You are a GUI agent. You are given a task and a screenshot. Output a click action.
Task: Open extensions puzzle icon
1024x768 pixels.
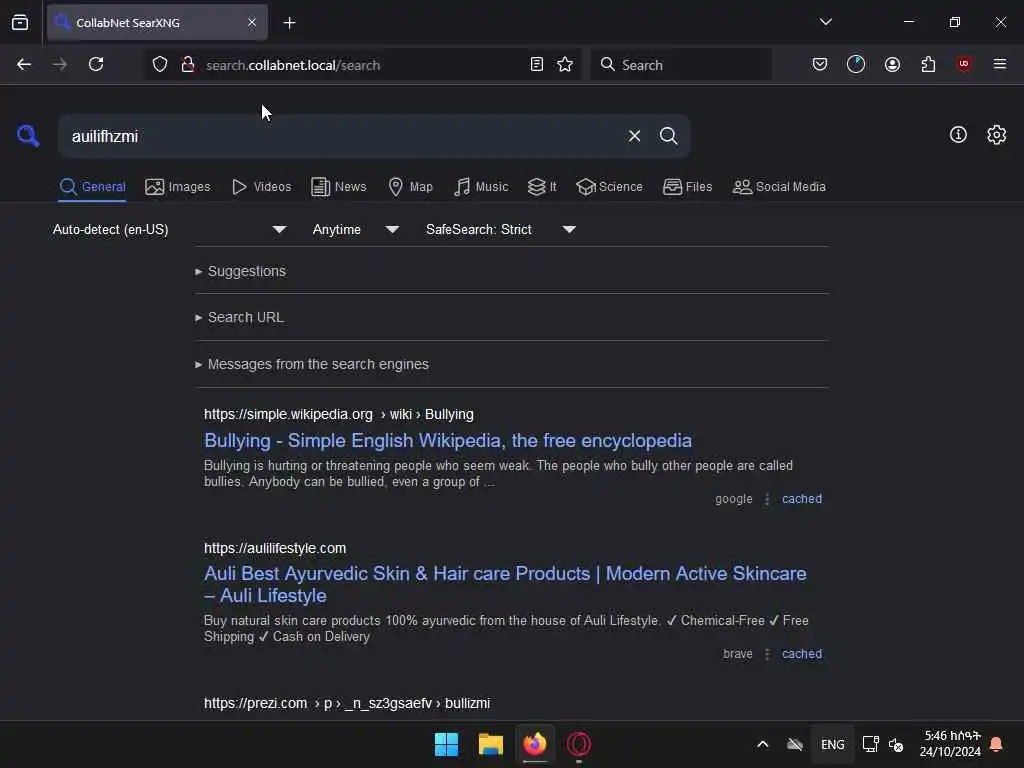tap(928, 64)
